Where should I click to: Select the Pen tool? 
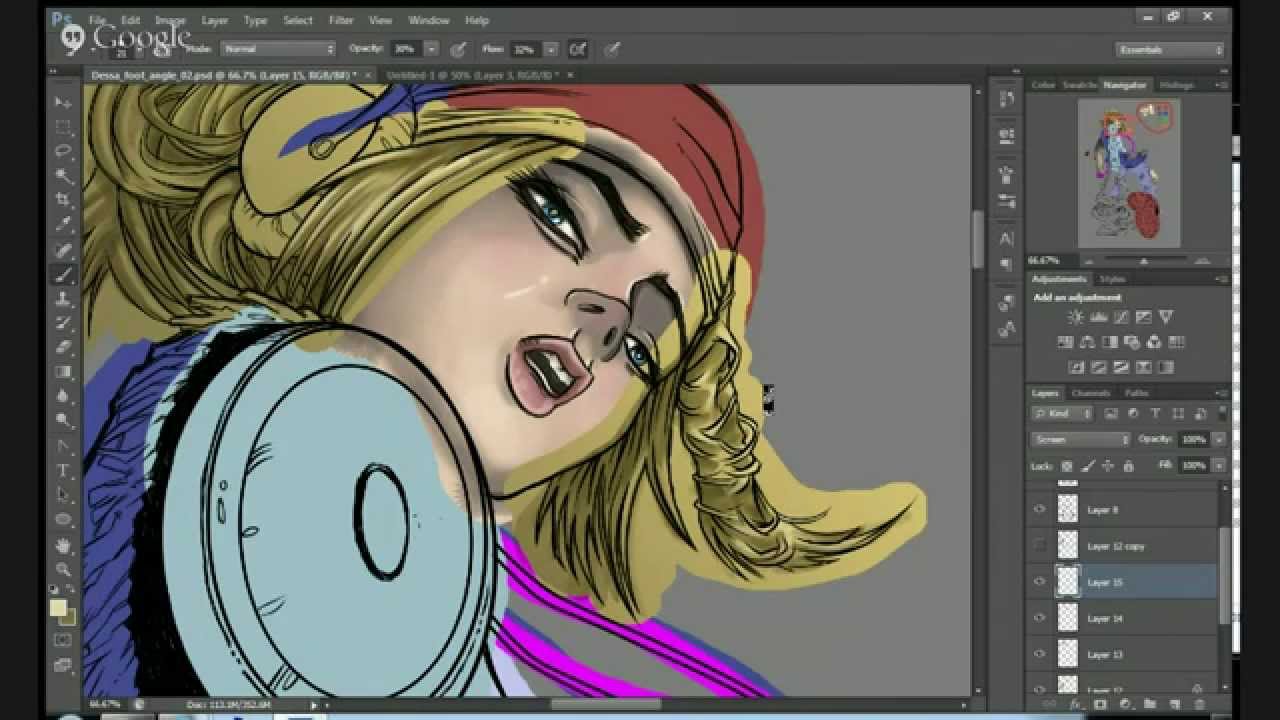pos(63,445)
